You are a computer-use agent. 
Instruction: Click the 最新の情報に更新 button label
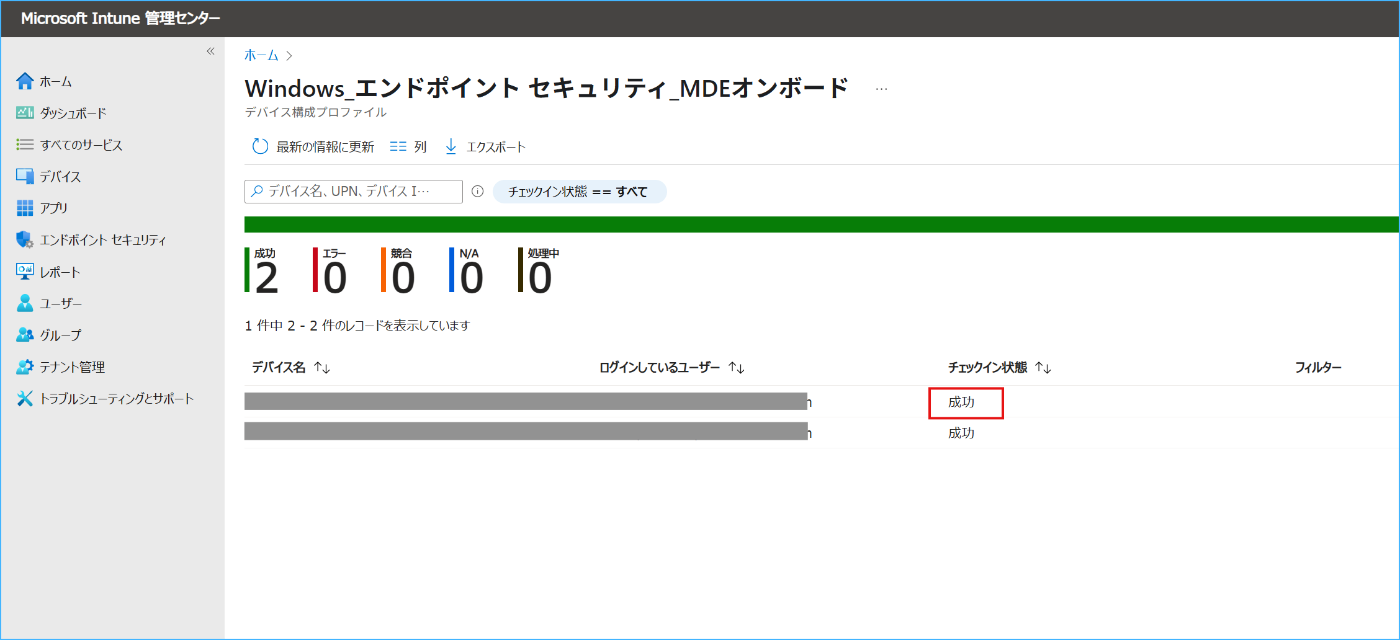click(x=325, y=147)
